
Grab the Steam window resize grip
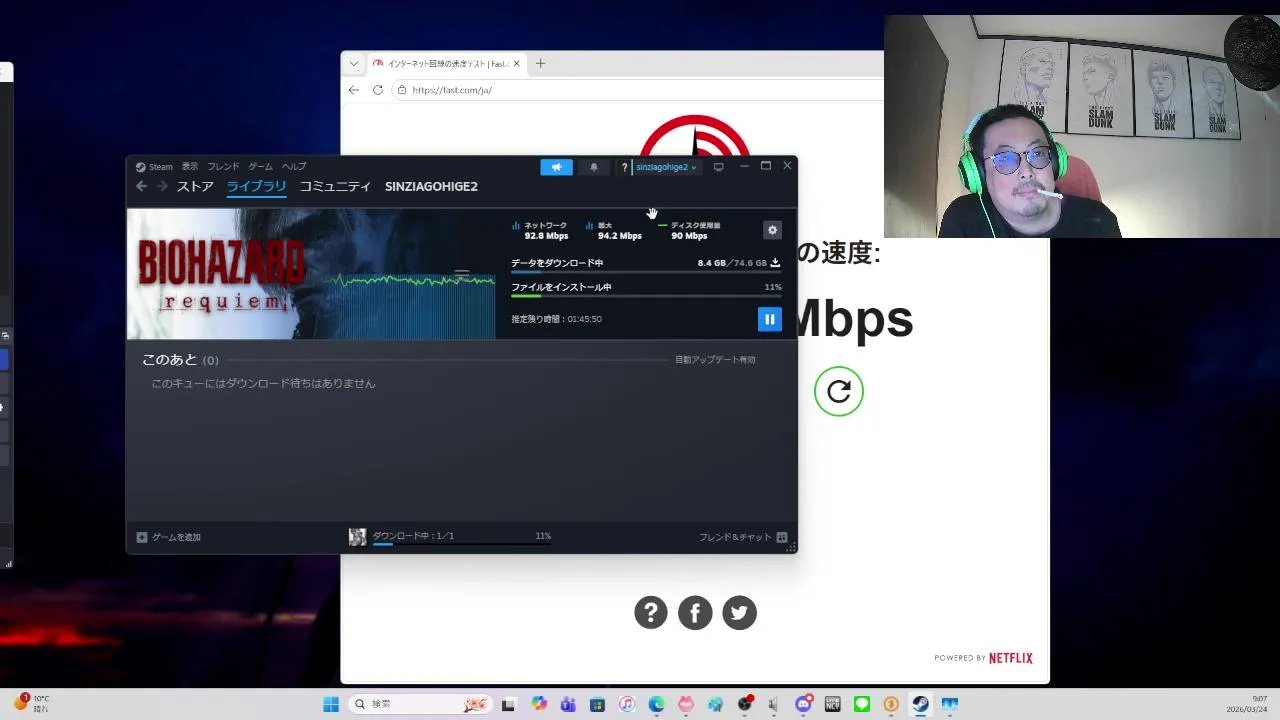click(x=791, y=547)
